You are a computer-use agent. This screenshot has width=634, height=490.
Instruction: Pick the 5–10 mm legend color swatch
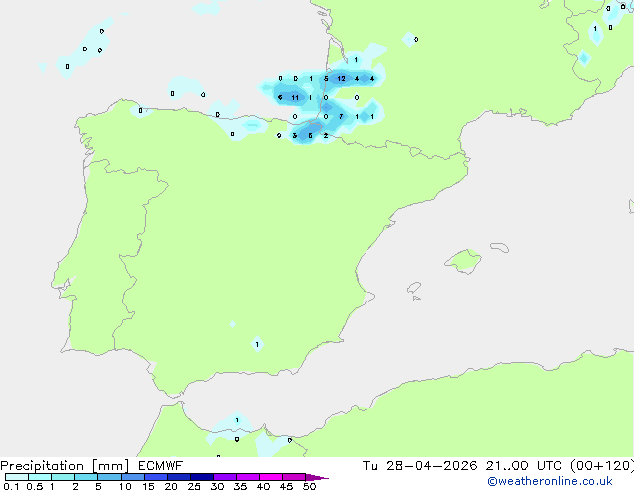[109, 477]
